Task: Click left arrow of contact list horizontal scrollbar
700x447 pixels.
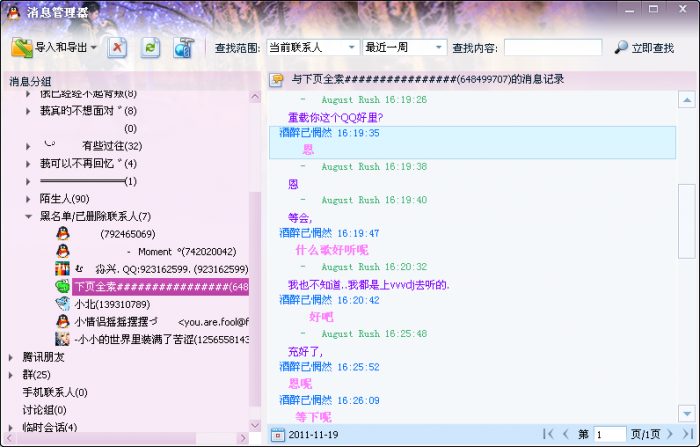Action: (x=9, y=438)
